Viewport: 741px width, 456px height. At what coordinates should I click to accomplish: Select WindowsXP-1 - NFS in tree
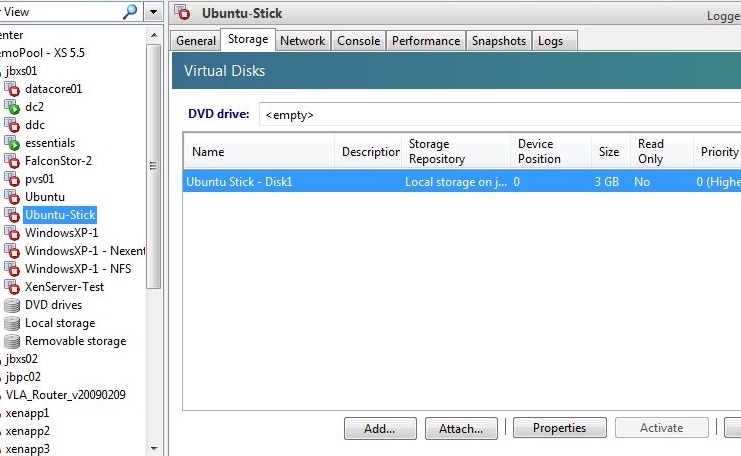pos(78,269)
